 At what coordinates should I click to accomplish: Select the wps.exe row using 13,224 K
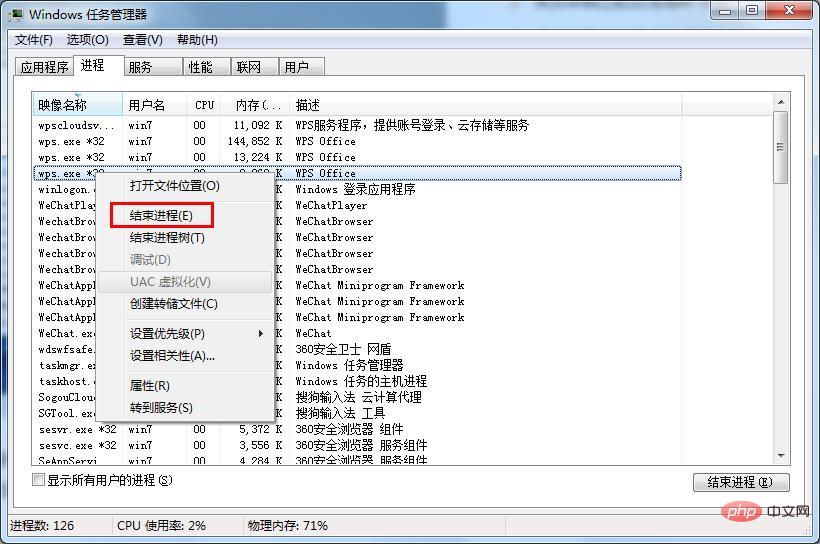pyautogui.click(x=357, y=157)
